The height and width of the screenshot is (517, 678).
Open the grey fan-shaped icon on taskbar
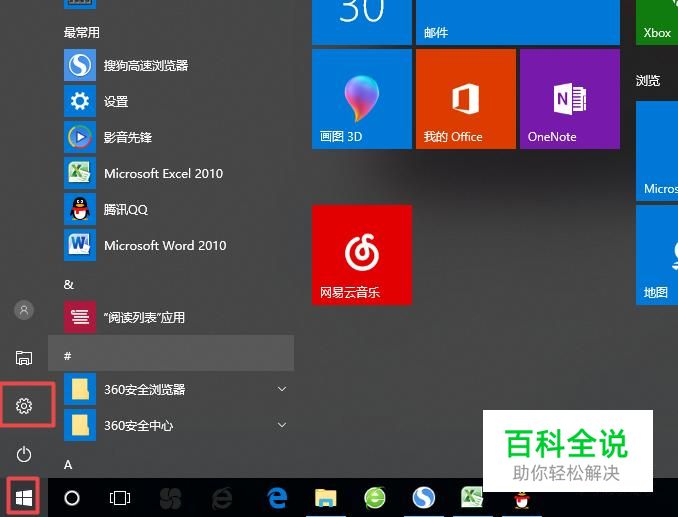pyautogui.click(x=170, y=498)
